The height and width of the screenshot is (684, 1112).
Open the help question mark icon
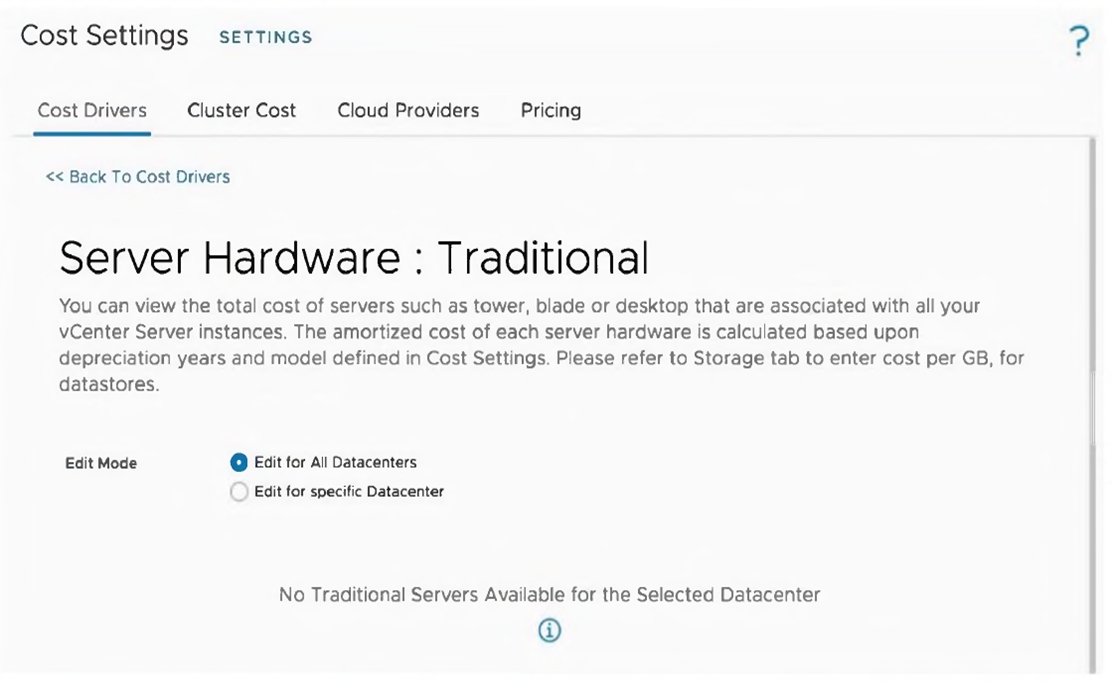[x=1078, y=42]
